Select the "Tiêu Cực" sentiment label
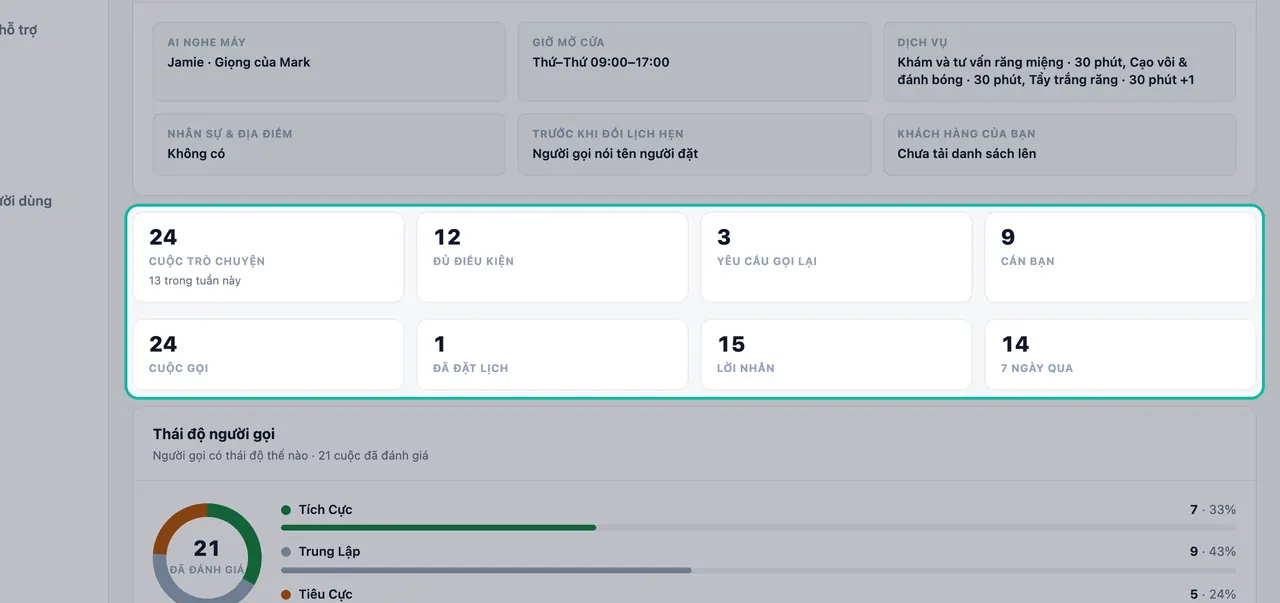Image resolution: width=1280 pixels, height=603 pixels. click(x=325, y=594)
